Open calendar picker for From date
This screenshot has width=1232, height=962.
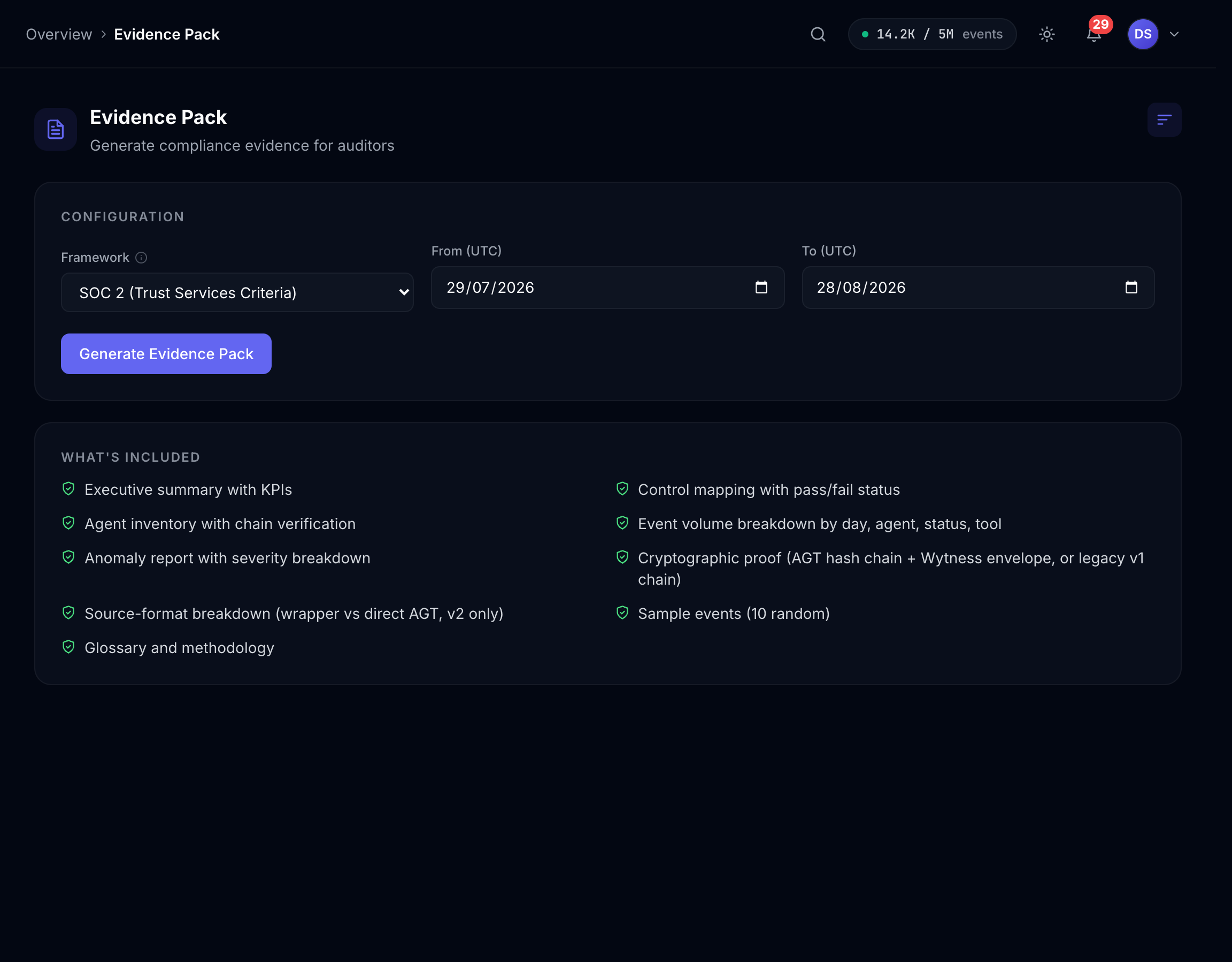[x=761, y=288]
